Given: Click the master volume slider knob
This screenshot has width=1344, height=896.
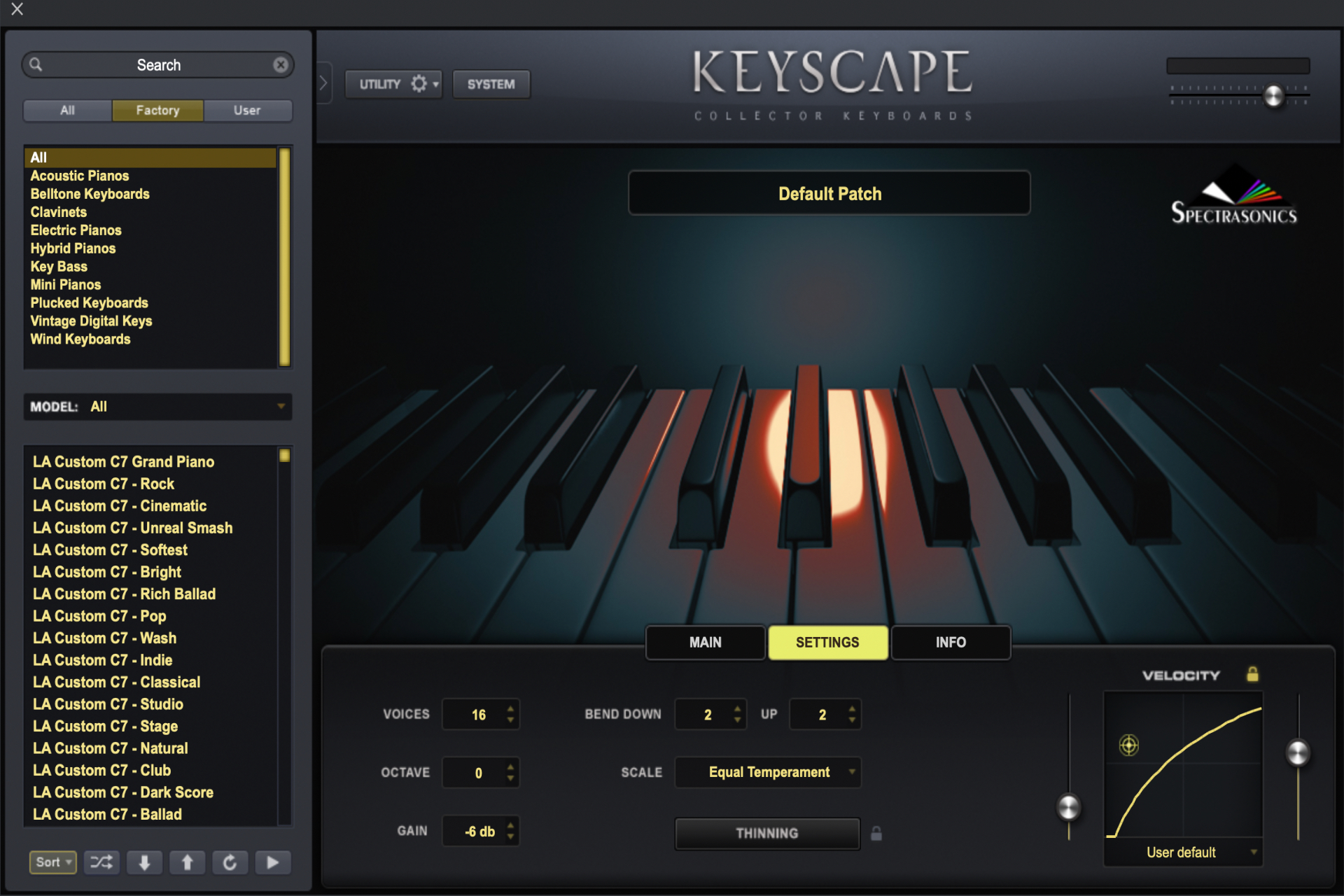Looking at the screenshot, I should pos(1274,96).
